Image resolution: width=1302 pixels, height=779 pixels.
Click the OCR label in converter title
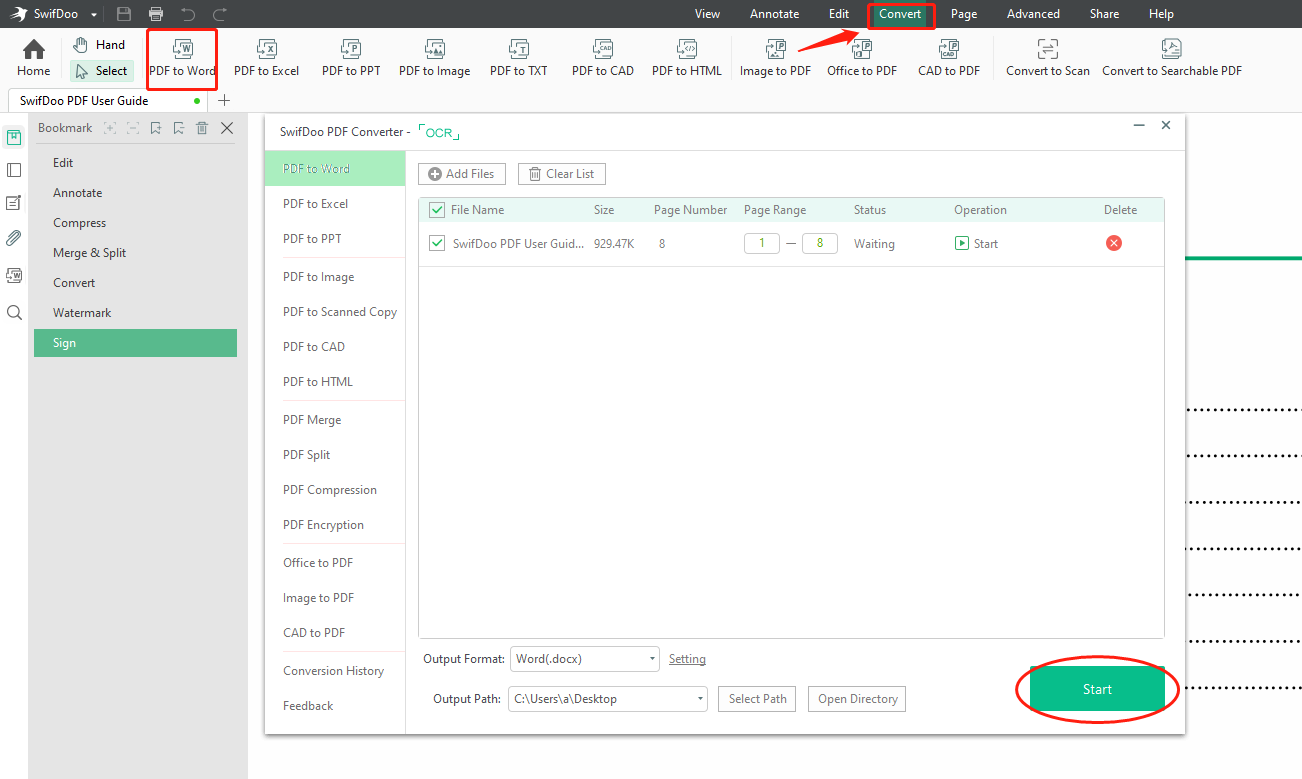(439, 132)
